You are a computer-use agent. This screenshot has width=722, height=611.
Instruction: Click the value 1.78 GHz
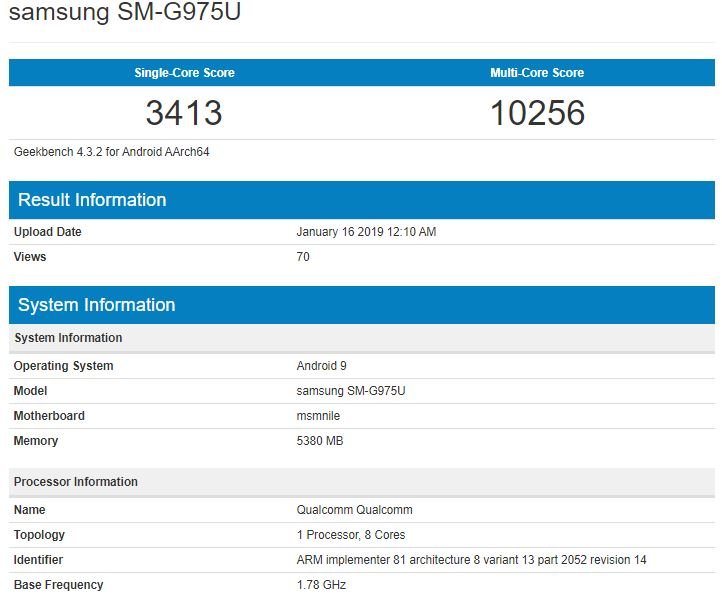click(x=321, y=585)
